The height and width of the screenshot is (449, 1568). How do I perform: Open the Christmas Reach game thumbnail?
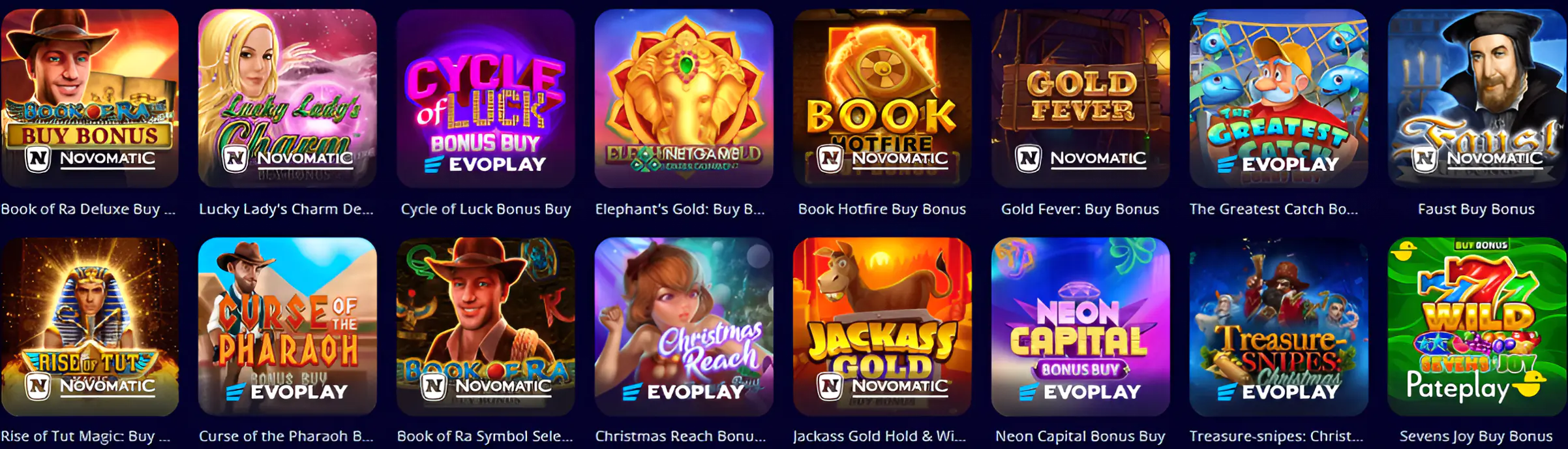(x=684, y=327)
